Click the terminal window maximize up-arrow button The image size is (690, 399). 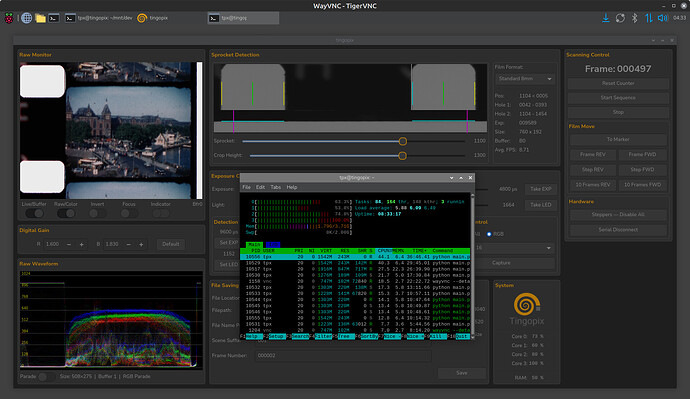(x=461, y=178)
